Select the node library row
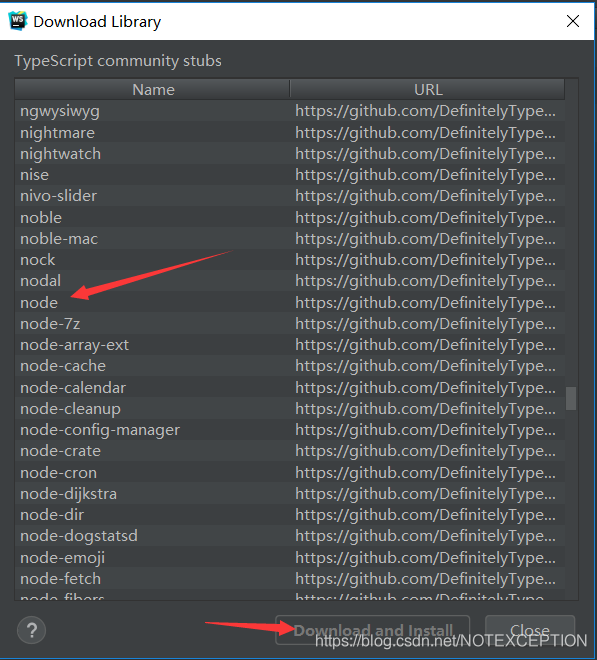597x660 pixels. click(x=290, y=303)
